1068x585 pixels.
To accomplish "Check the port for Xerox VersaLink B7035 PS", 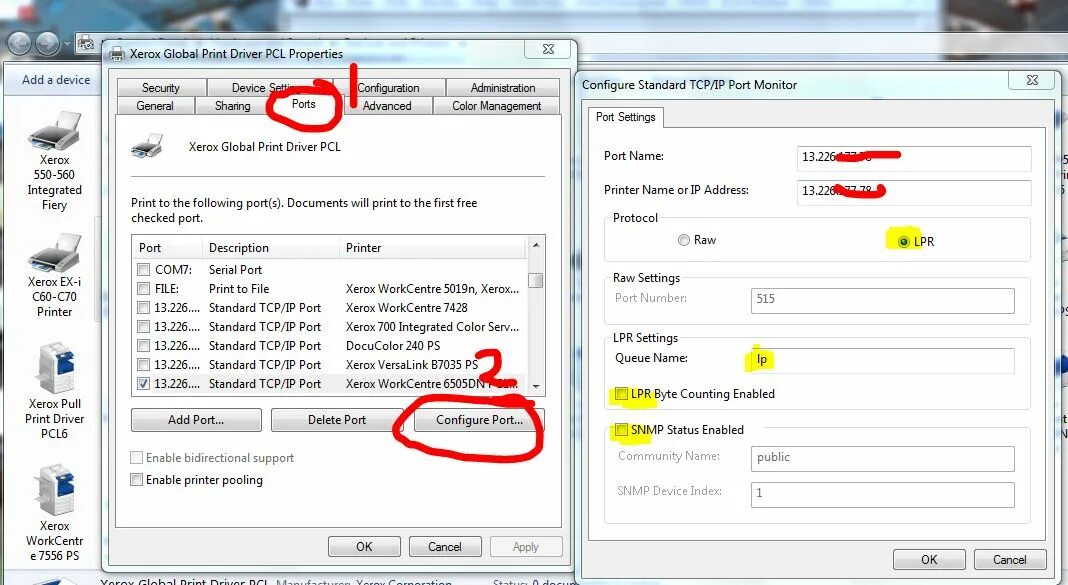I will point(143,365).
